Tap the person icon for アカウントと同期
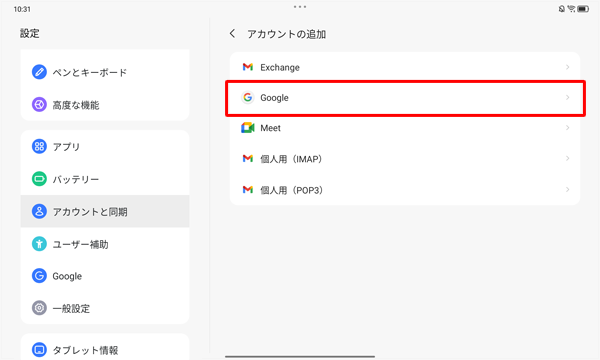The image size is (600, 360). 39,211
